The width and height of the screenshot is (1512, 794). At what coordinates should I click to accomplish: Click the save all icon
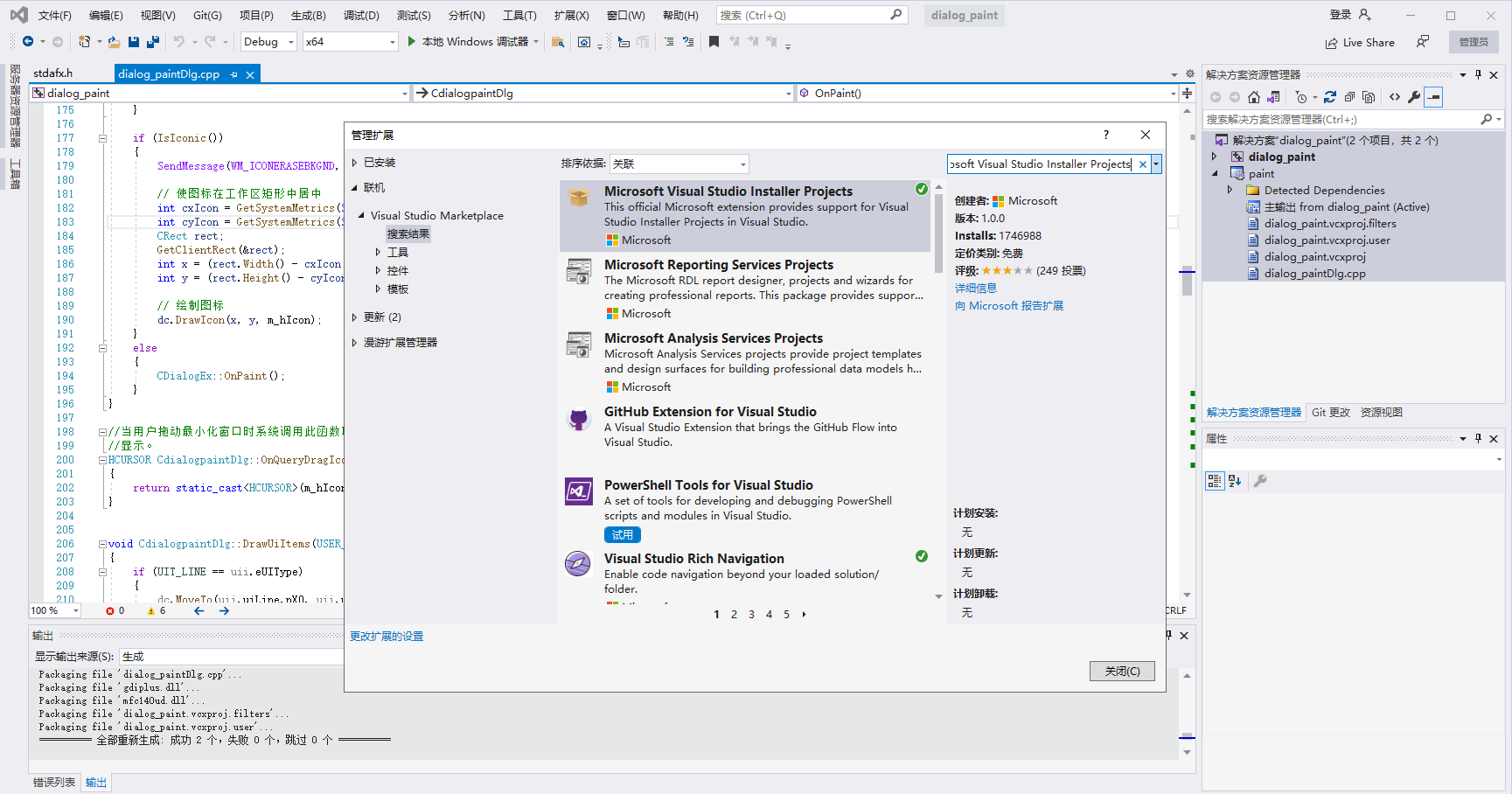point(153,42)
